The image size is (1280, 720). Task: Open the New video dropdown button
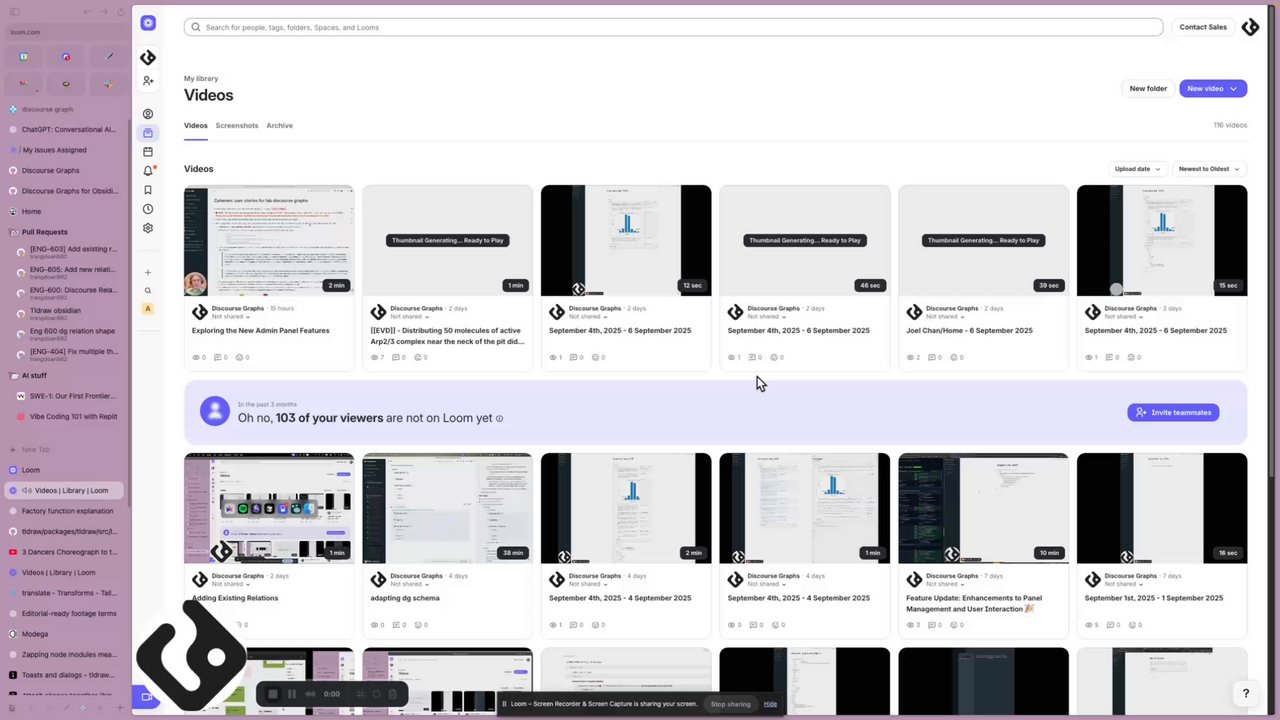click(x=1212, y=89)
